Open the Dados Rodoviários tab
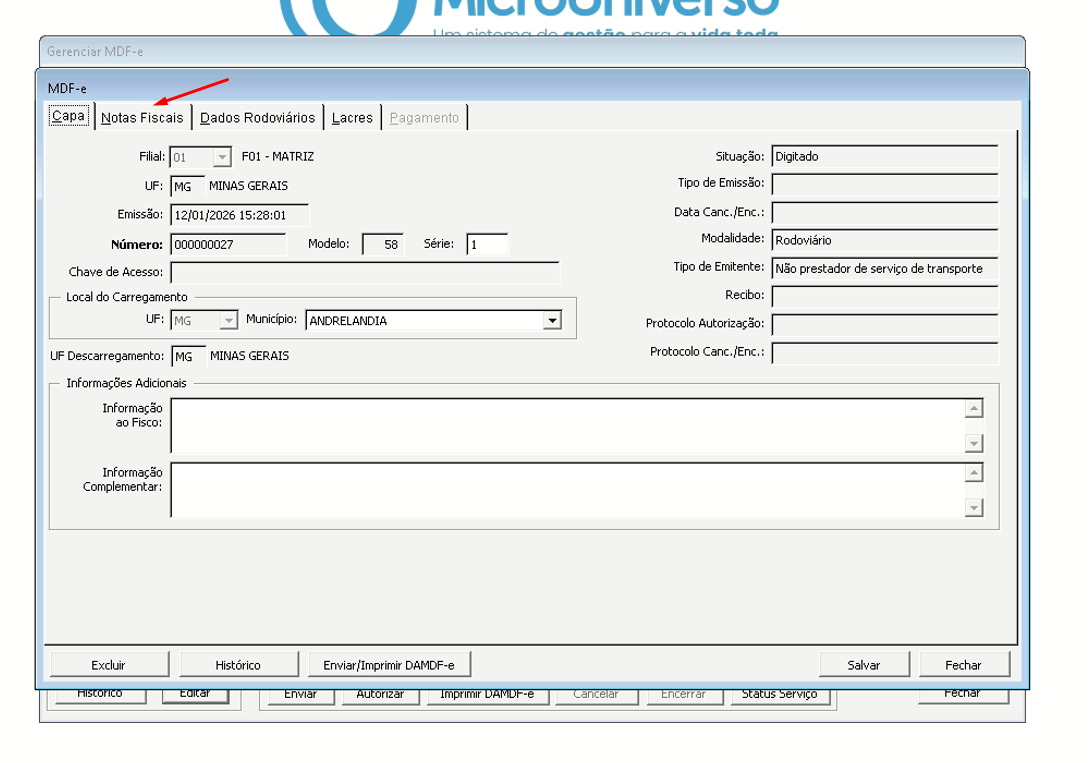1089x763 pixels. (257, 118)
